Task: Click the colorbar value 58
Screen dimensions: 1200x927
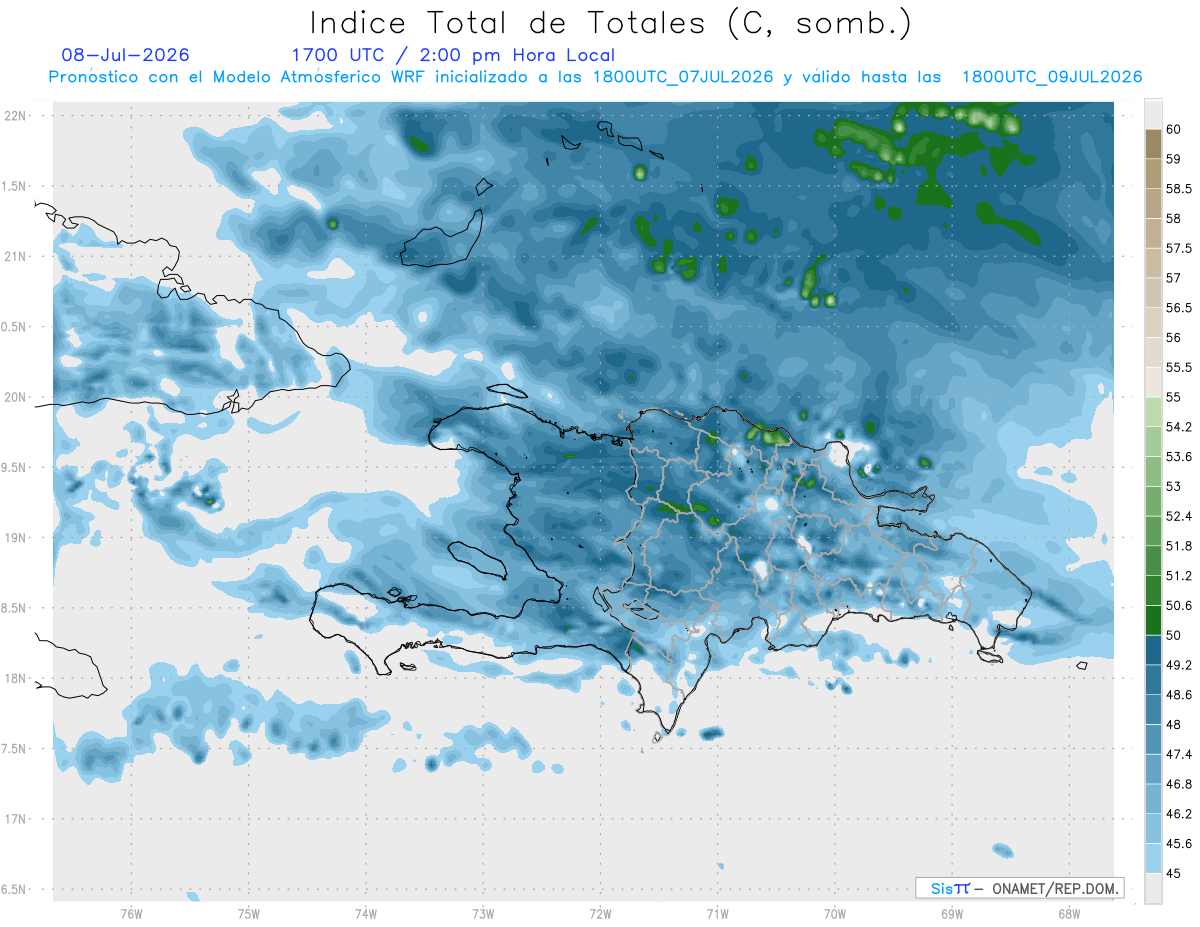Action: click(1175, 218)
